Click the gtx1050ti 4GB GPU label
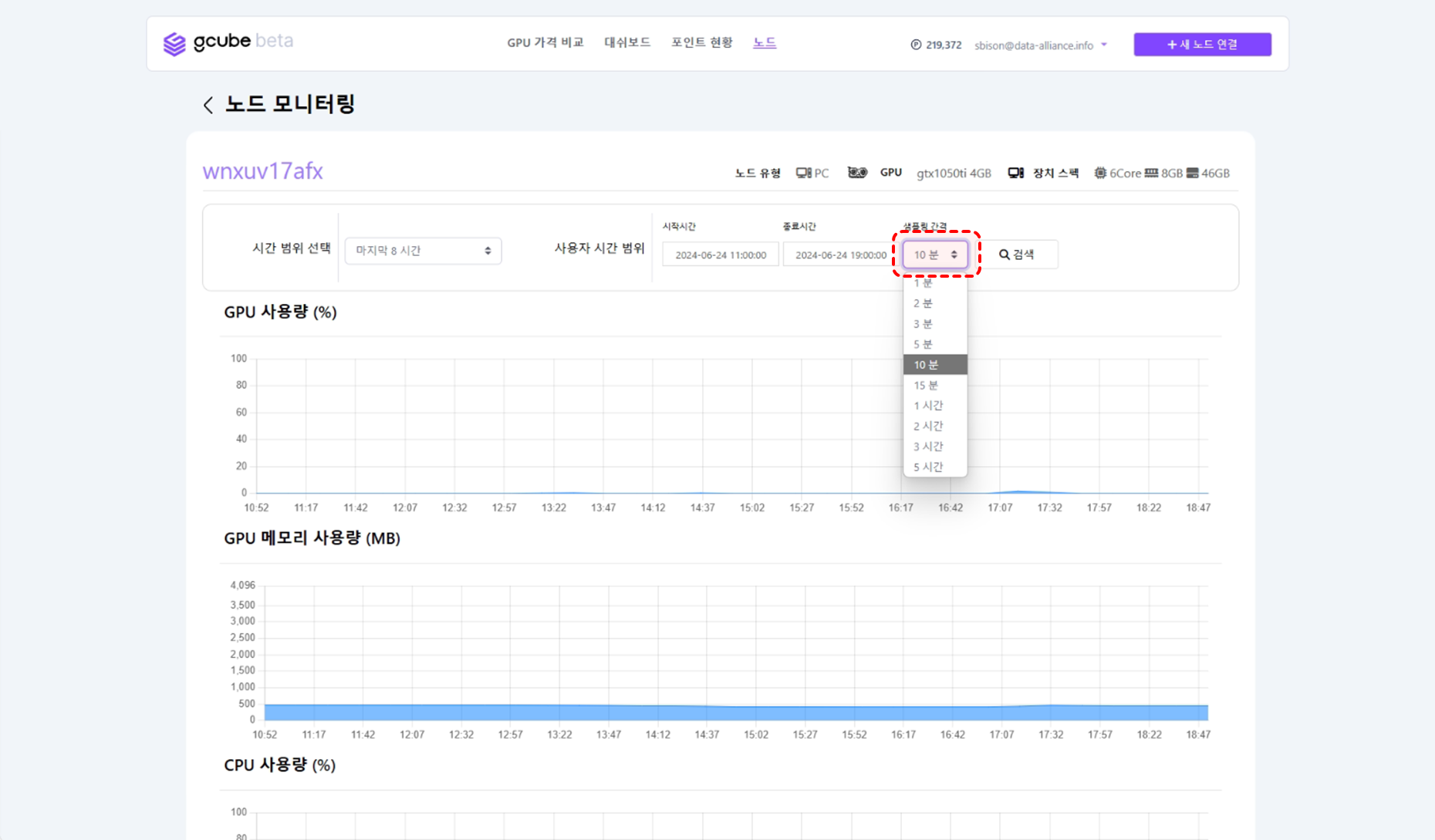Image resolution: width=1435 pixels, height=840 pixels. [954, 174]
